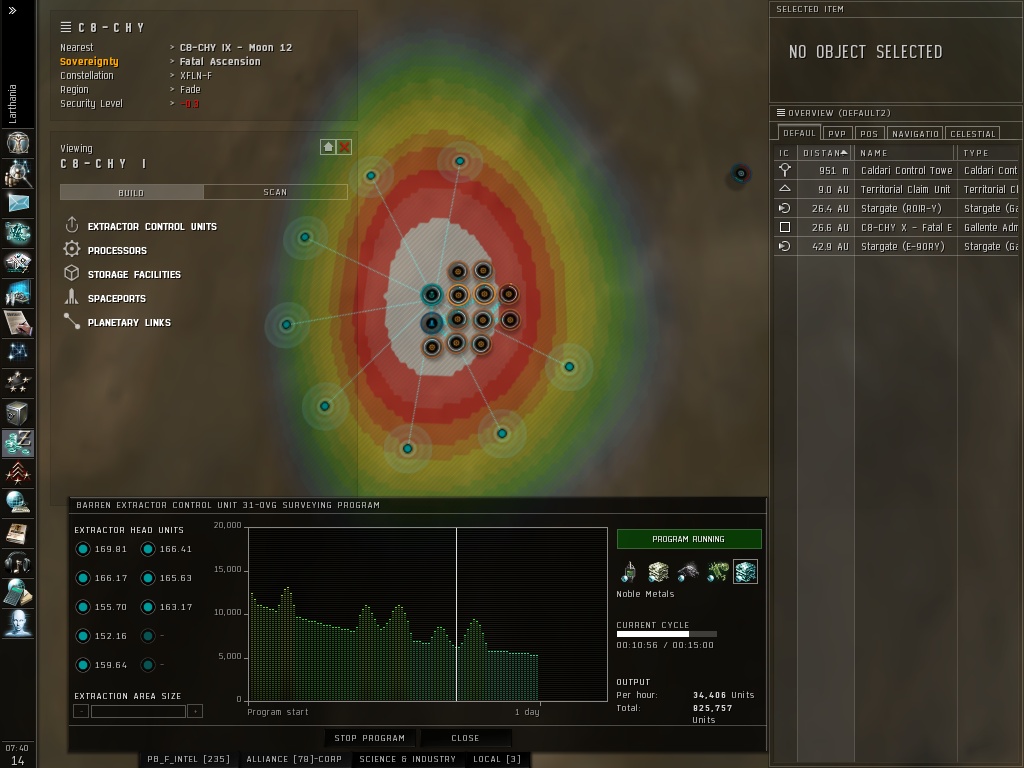Image resolution: width=1024 pixels, height=768 pixels.
Task: Open the Calculator accessories icon
Action: click(x=18, y=592)
